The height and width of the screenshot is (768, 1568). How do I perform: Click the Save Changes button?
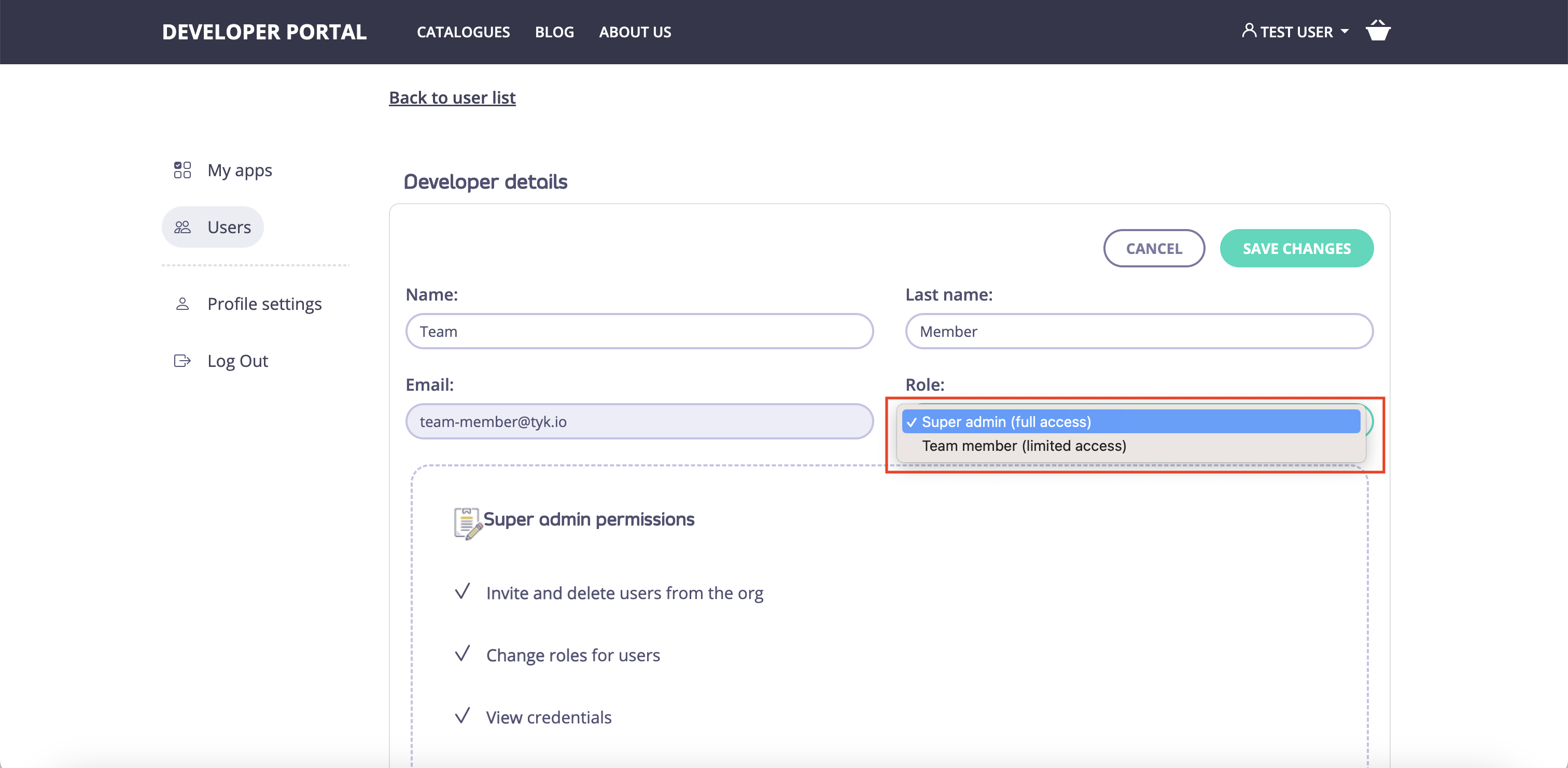point(1296,248)
